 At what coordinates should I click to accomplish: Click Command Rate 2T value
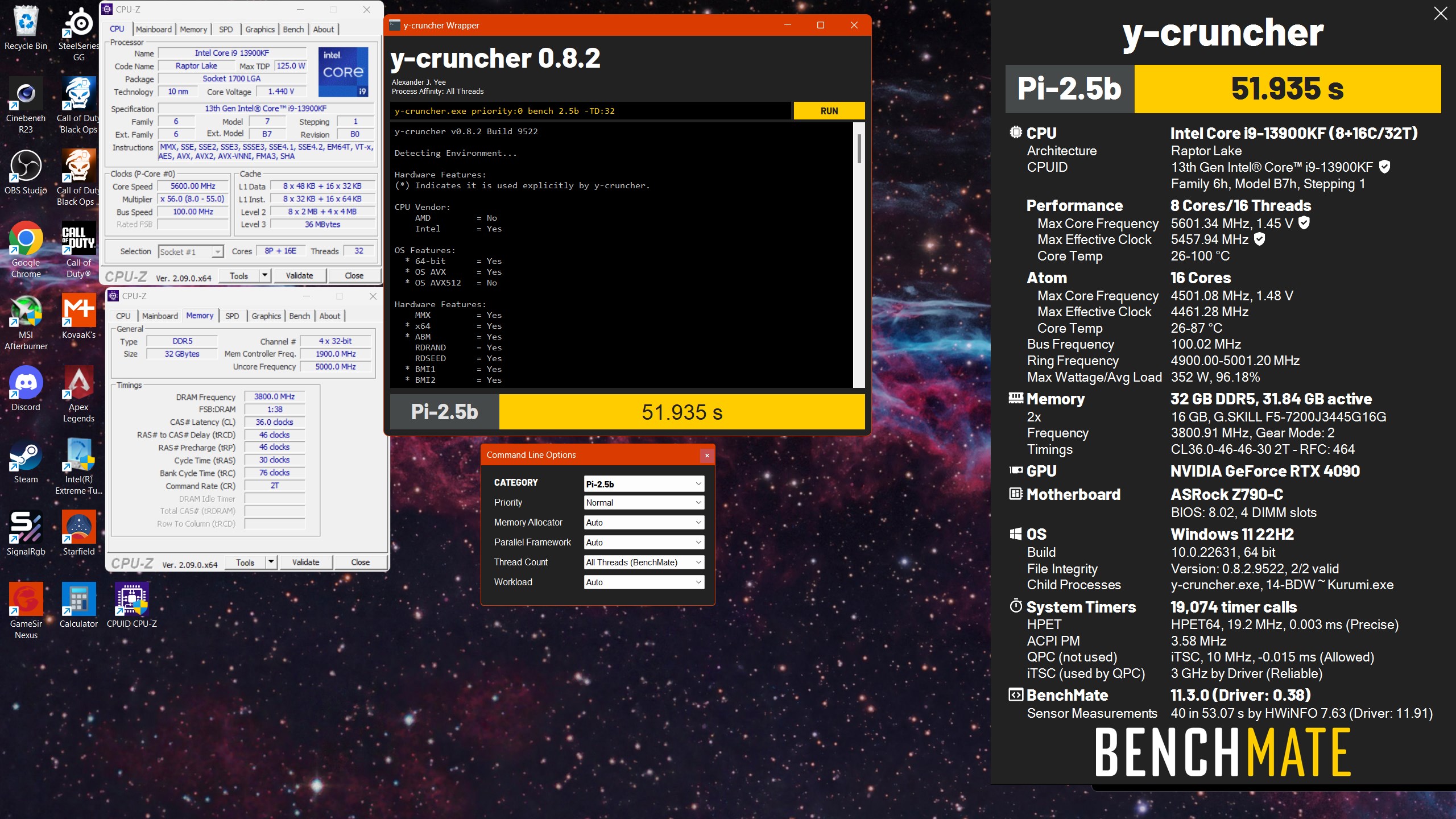(x=274, y=486)
